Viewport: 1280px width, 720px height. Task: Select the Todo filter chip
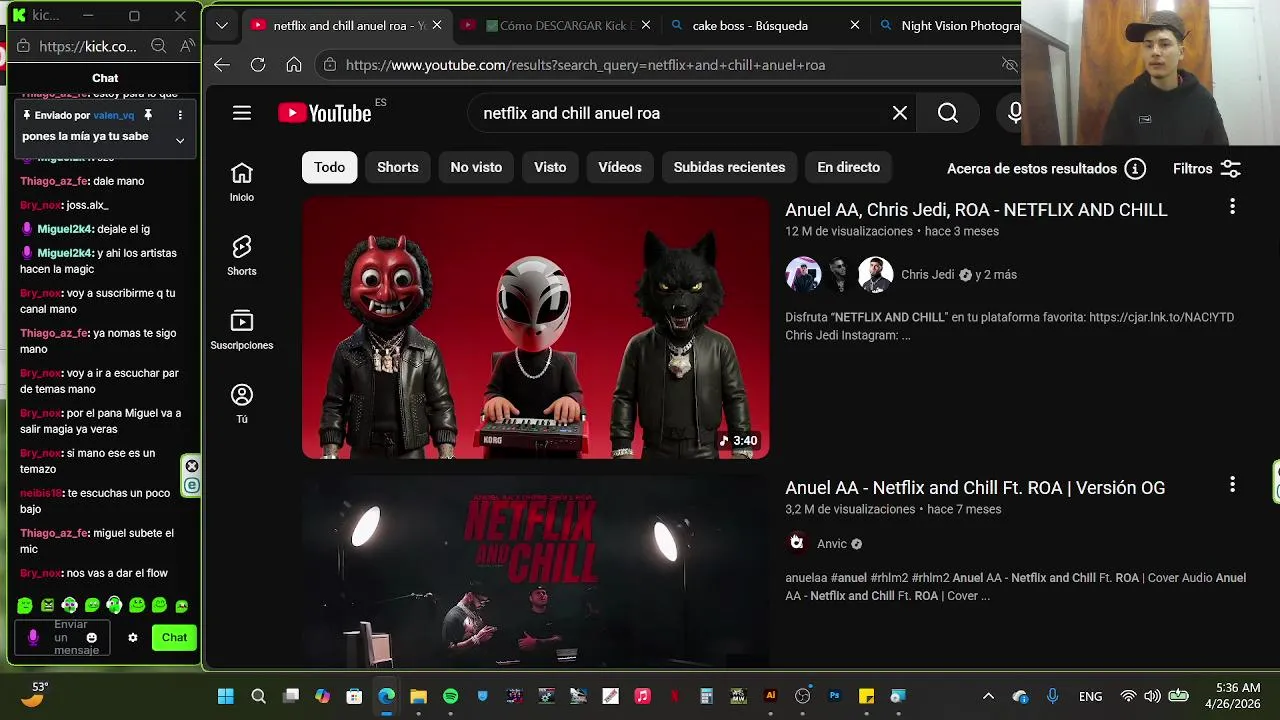(329, 167)
